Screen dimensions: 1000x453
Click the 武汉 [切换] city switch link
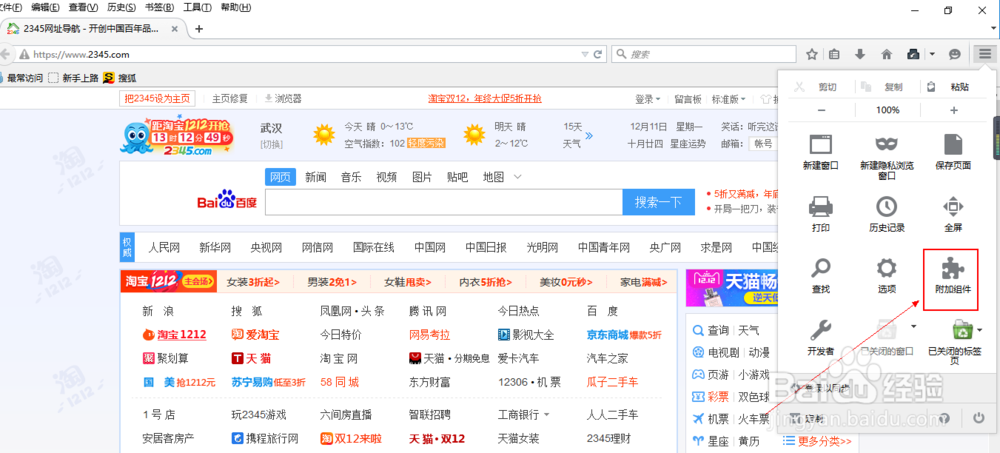point(271,144)
